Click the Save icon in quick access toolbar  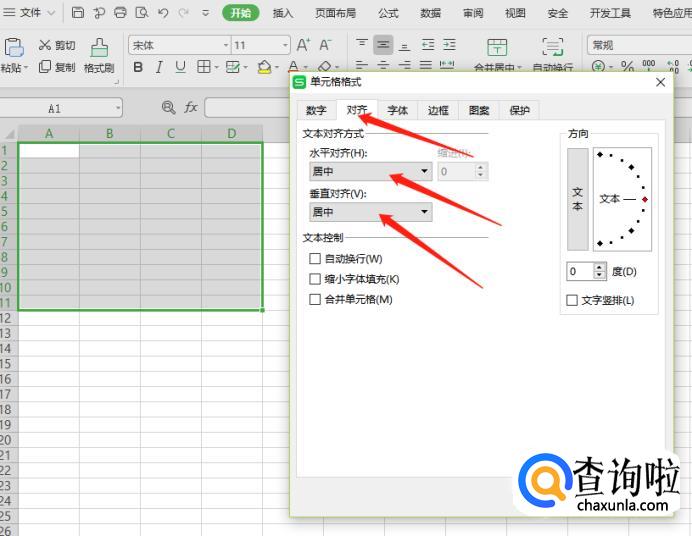[x=78, y=12]
